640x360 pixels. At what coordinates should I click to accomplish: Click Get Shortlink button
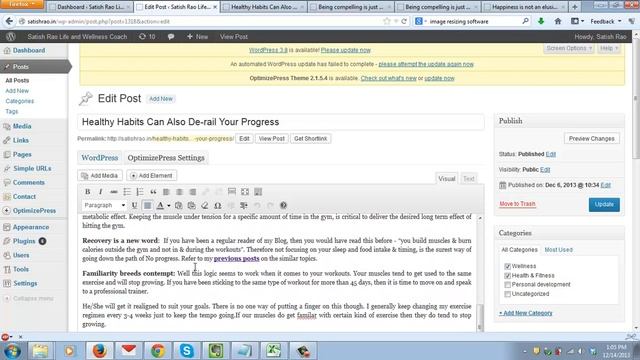(310, 139)
